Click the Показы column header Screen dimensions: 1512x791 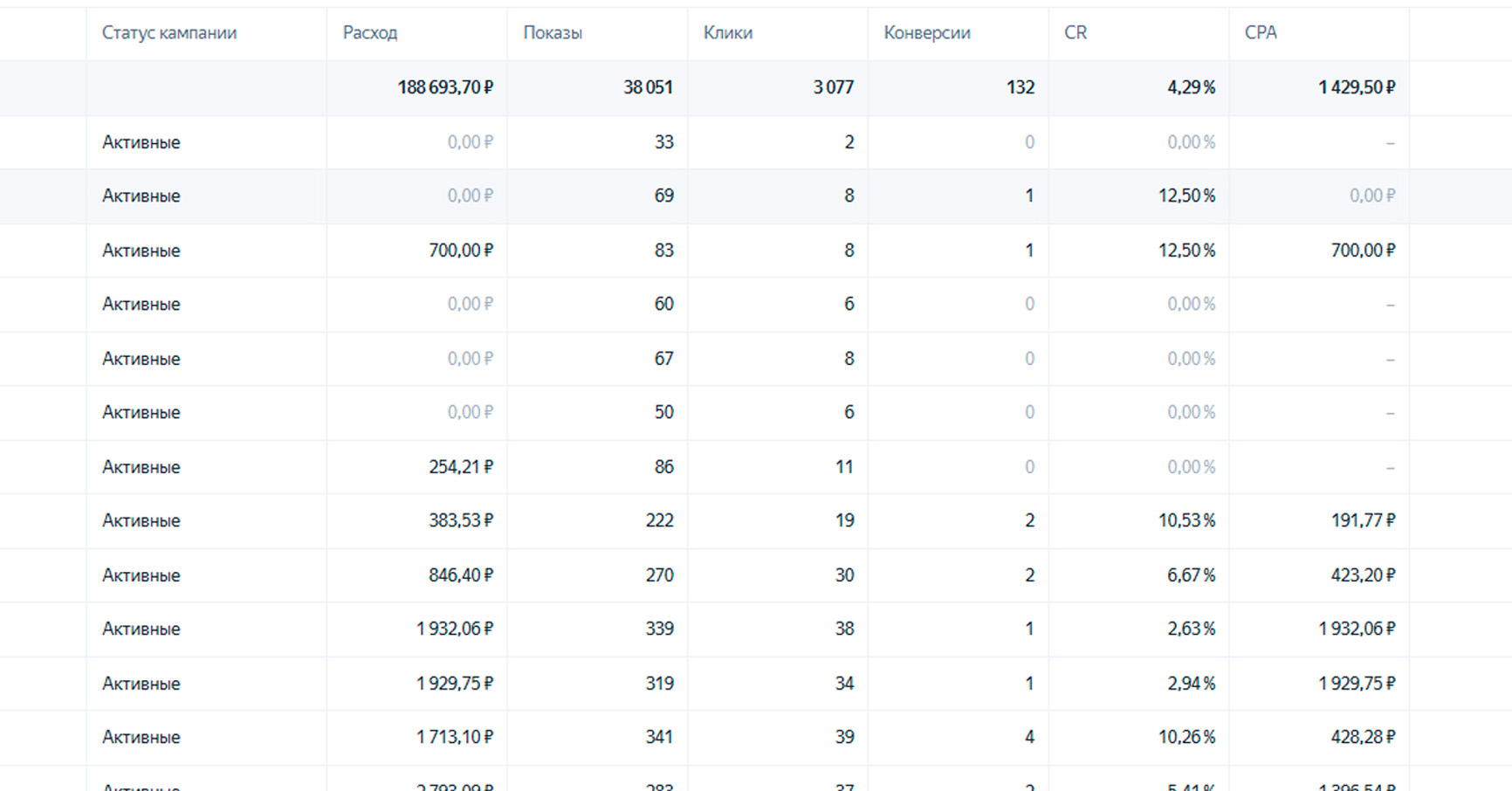click(553, 33)
